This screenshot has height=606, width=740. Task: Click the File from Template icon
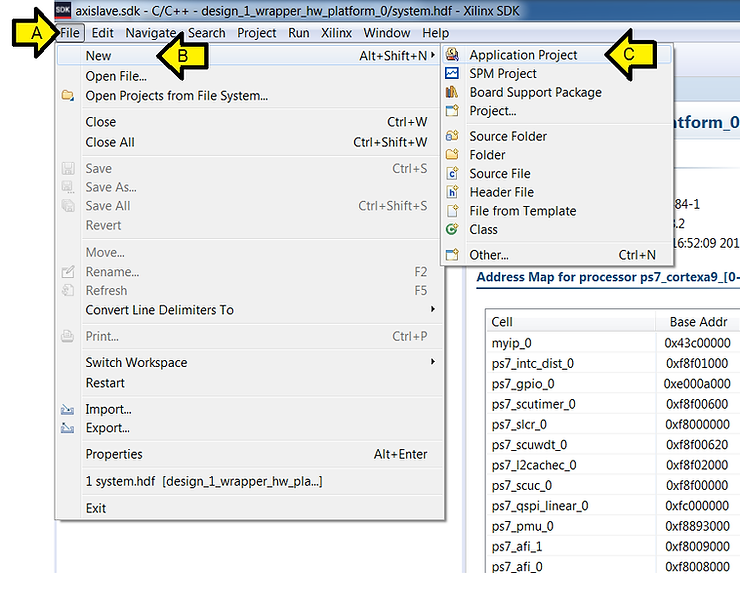[x=452, y=210]
